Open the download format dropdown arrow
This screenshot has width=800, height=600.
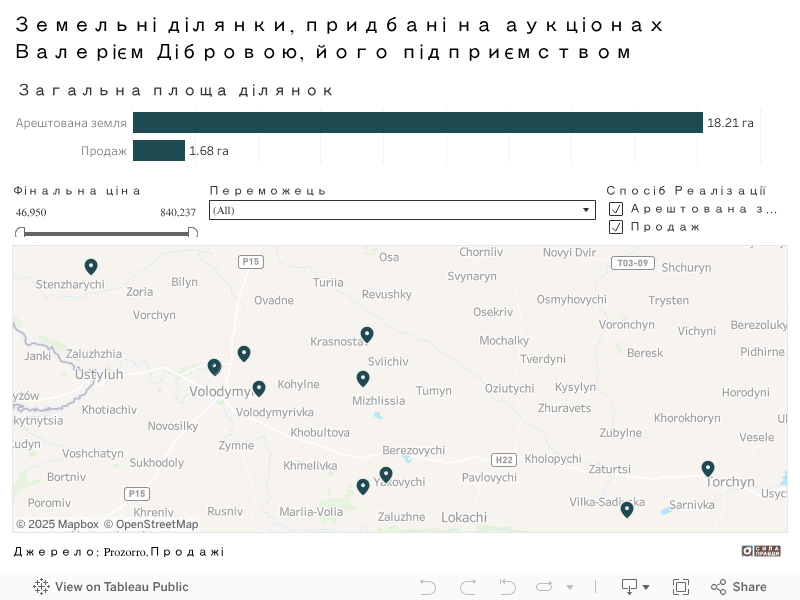click(648, 587)
